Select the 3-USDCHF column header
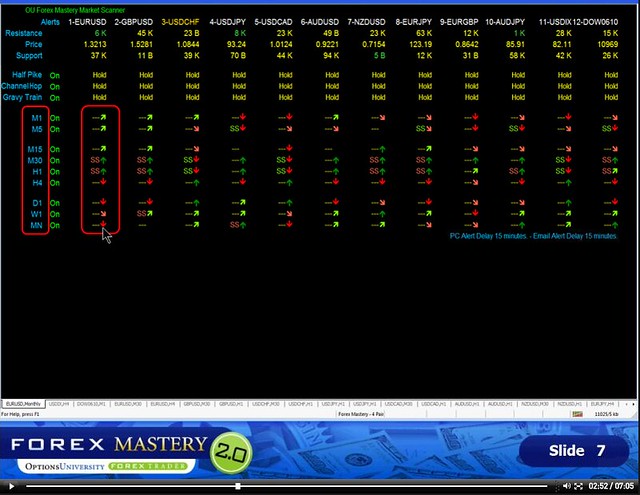The height and width of the screenshot is (495, 640). pos(180,22)
